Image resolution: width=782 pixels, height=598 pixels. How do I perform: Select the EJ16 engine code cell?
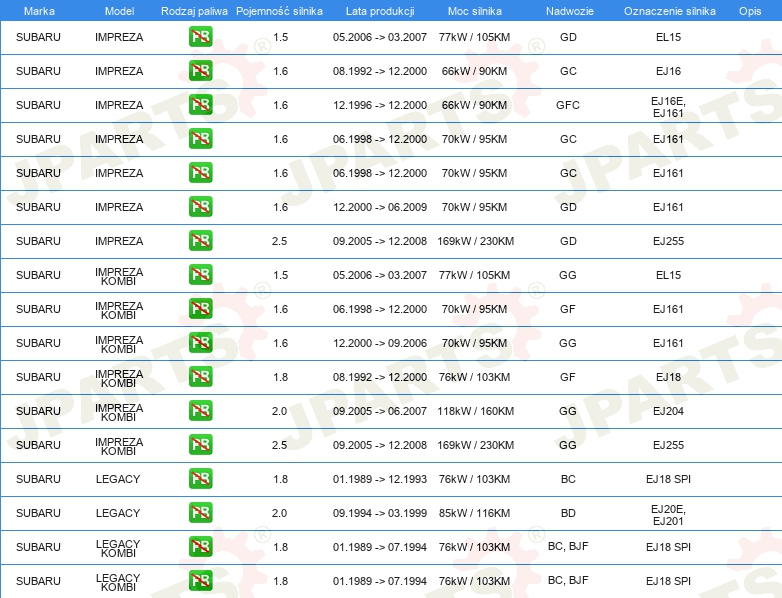668,71
